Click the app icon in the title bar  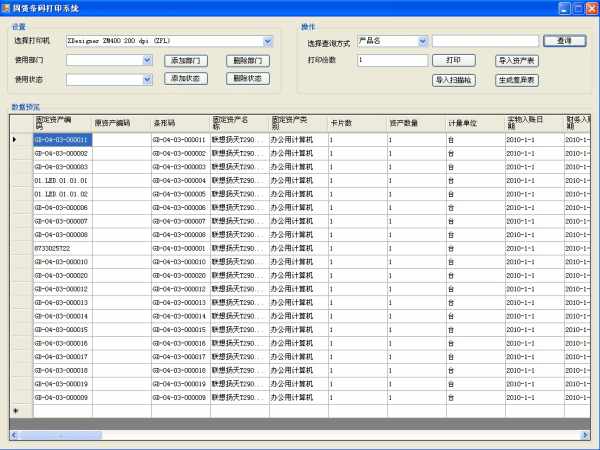click(8, 8)
